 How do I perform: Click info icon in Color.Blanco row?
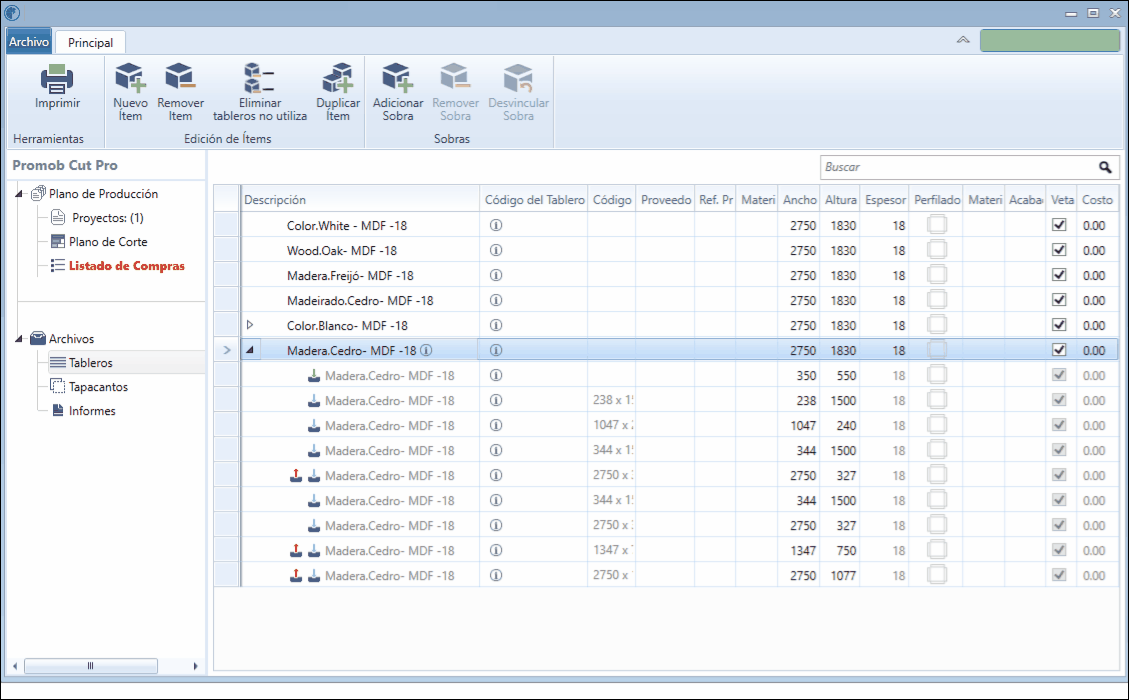coord(496,326)
